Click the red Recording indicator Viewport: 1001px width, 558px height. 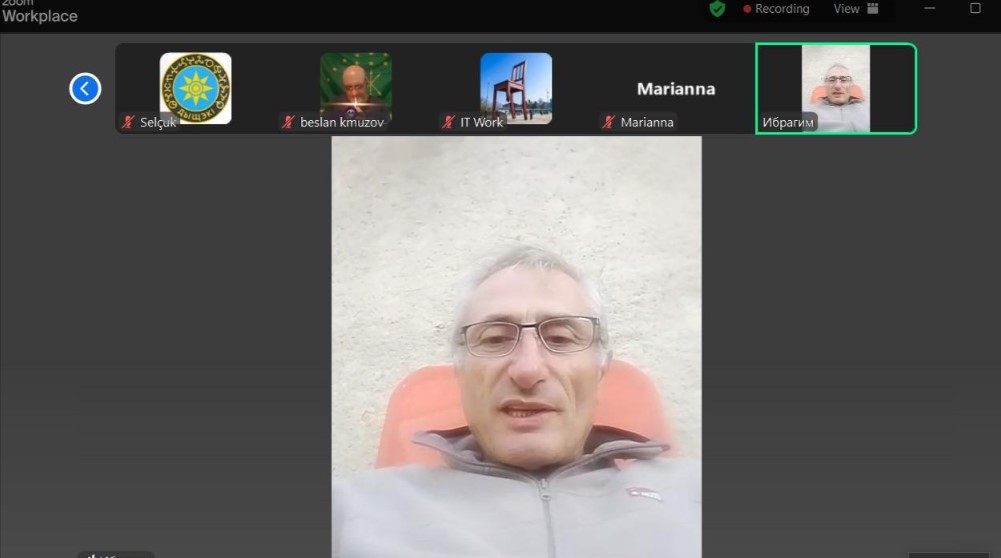pos(776,9)
